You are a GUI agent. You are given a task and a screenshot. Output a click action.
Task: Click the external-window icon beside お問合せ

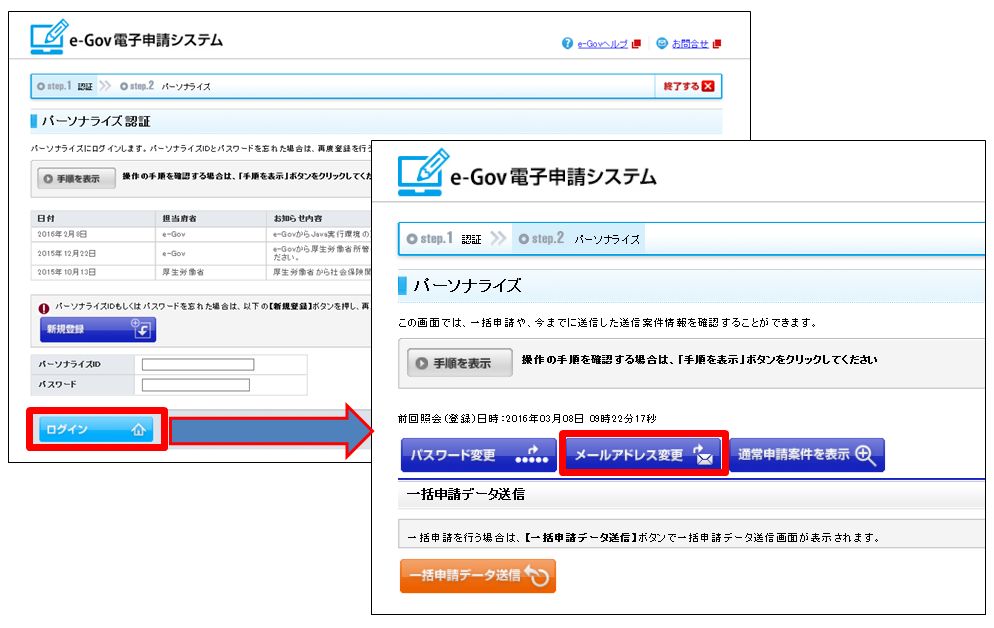click(716, 44)
